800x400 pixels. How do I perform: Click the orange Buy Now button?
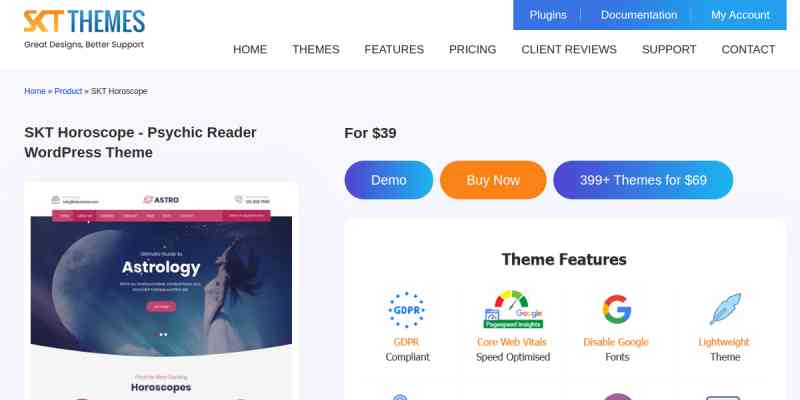493,180
